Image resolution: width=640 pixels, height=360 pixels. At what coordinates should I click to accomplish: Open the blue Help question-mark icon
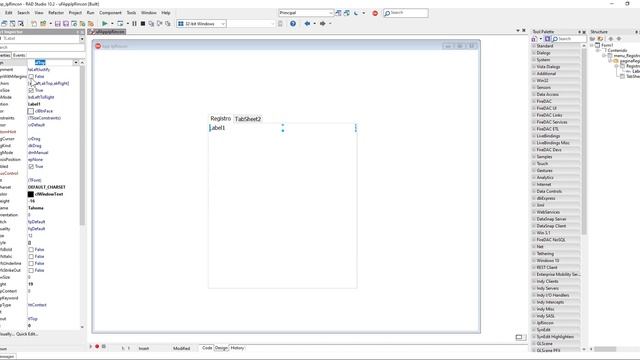[x=293, y=24]
